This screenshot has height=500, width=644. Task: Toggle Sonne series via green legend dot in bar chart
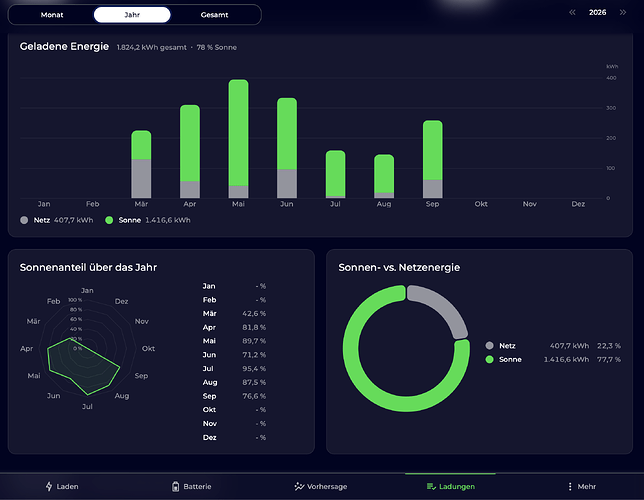coord(109,220)
